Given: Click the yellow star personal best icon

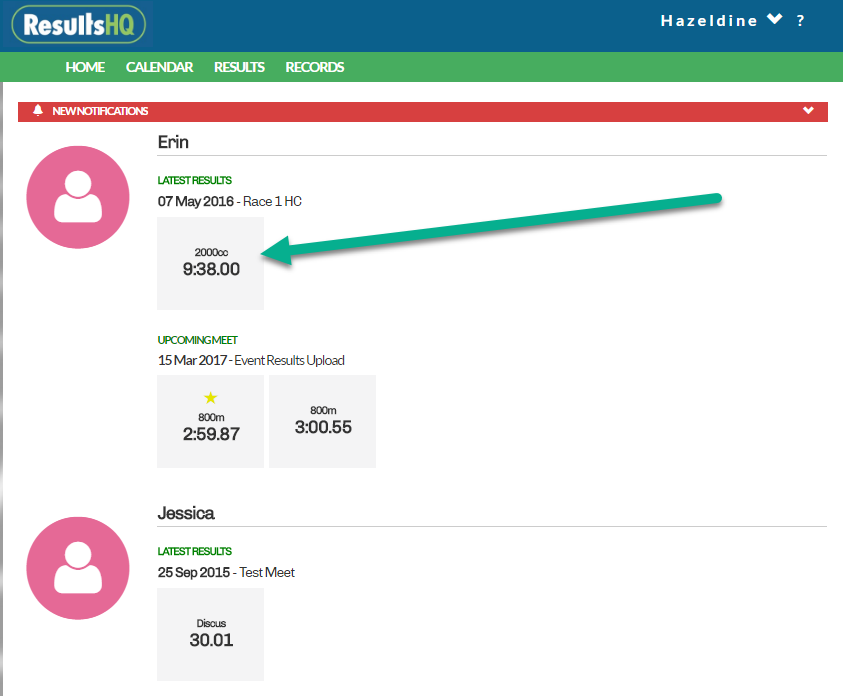Looking at the screenshot, I should (x=211, y=398).
